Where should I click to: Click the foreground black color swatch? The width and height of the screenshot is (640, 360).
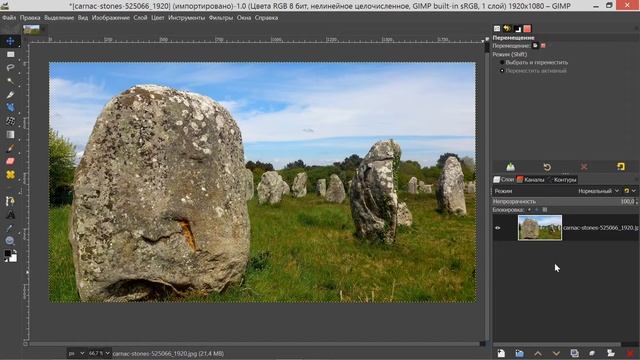[x=7, y=254]
